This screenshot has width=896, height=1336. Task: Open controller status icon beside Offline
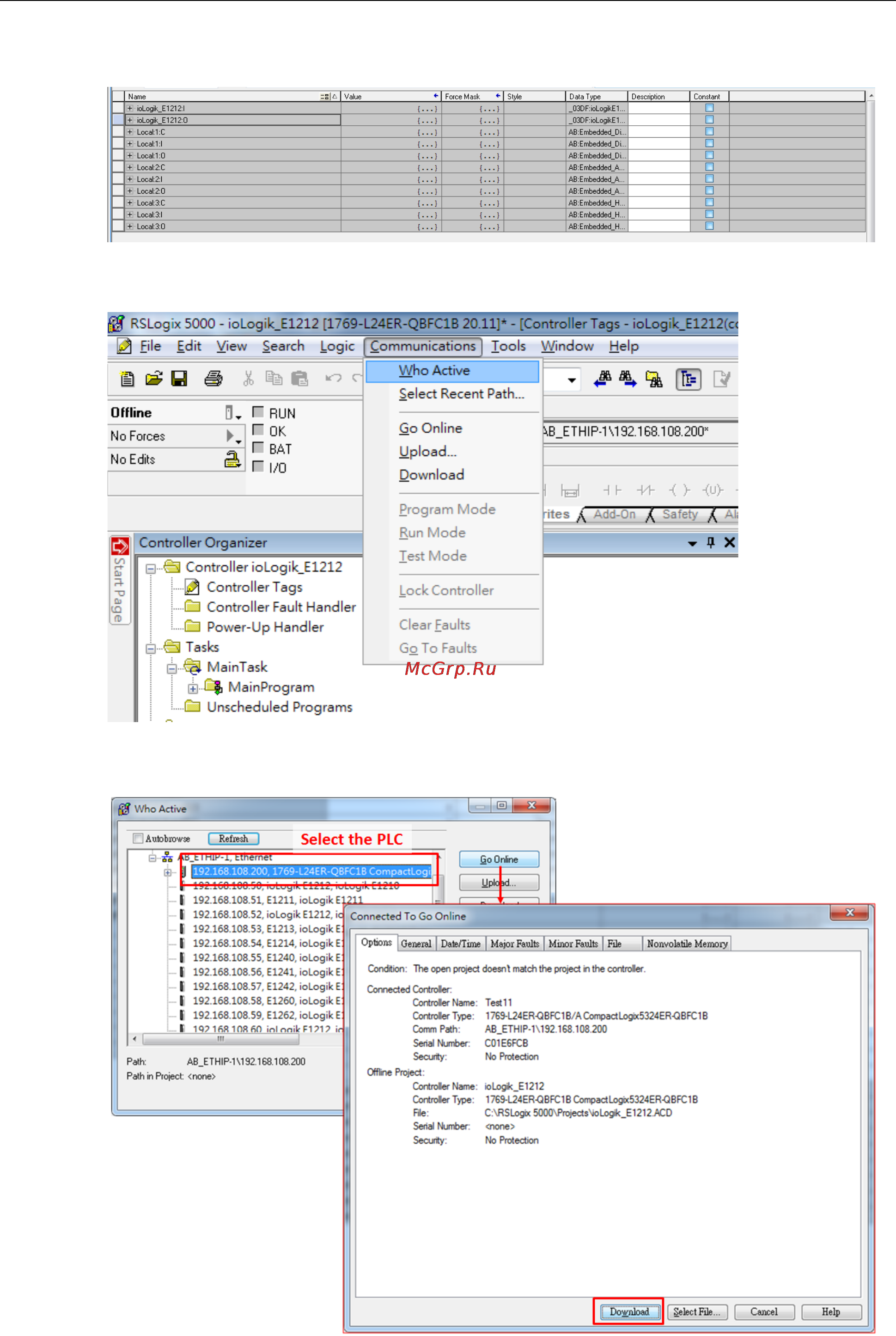(232, 413)
